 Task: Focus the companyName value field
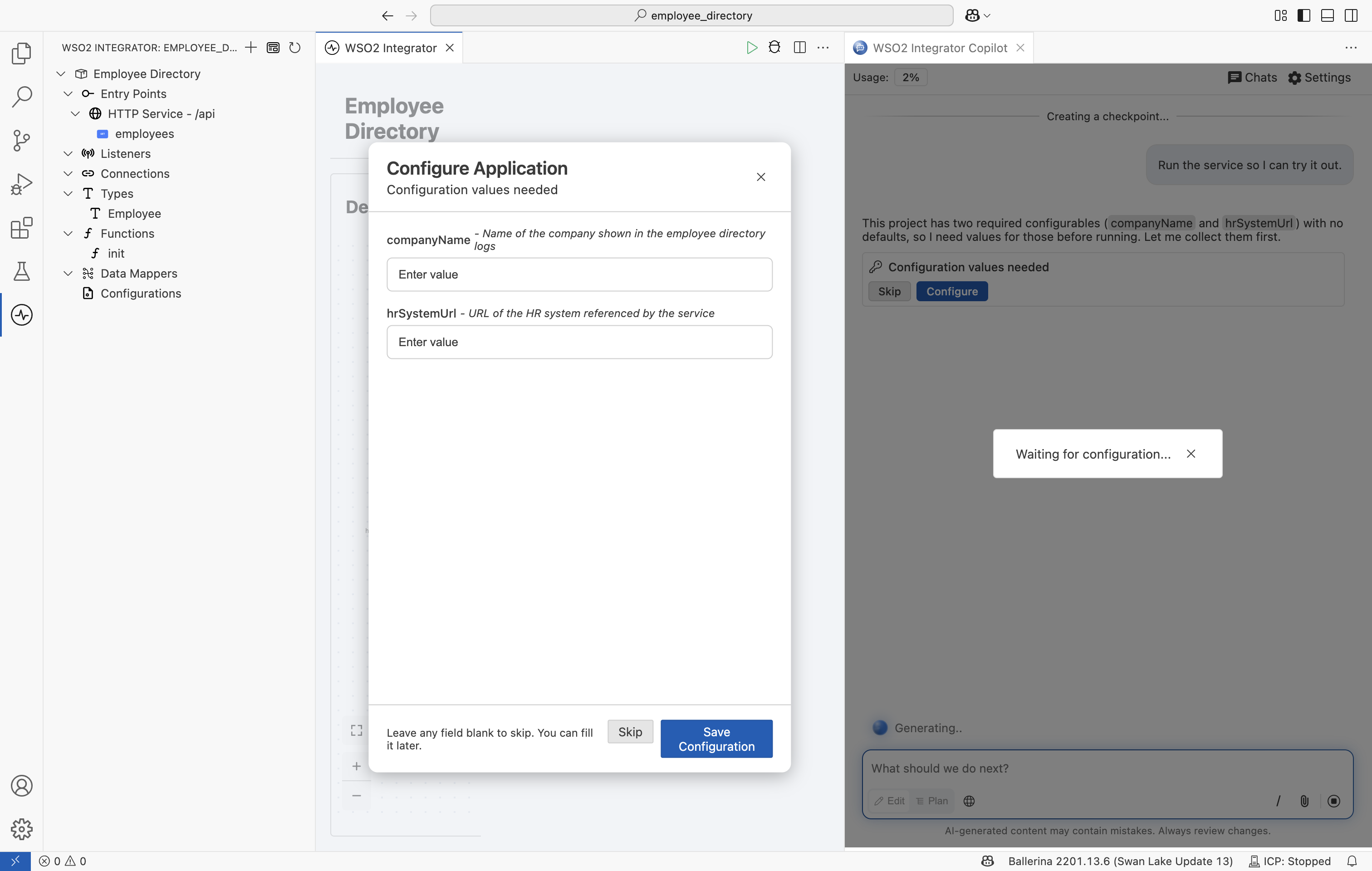coord(579,274)
